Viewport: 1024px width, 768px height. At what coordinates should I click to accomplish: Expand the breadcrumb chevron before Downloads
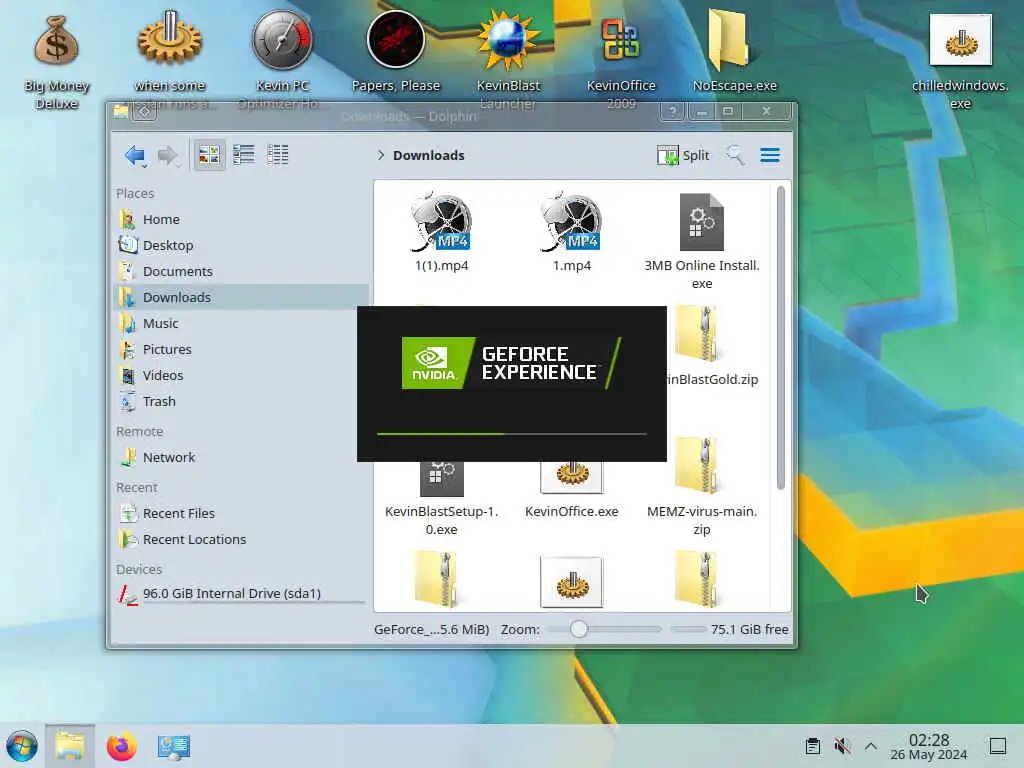tap(381, 155)
